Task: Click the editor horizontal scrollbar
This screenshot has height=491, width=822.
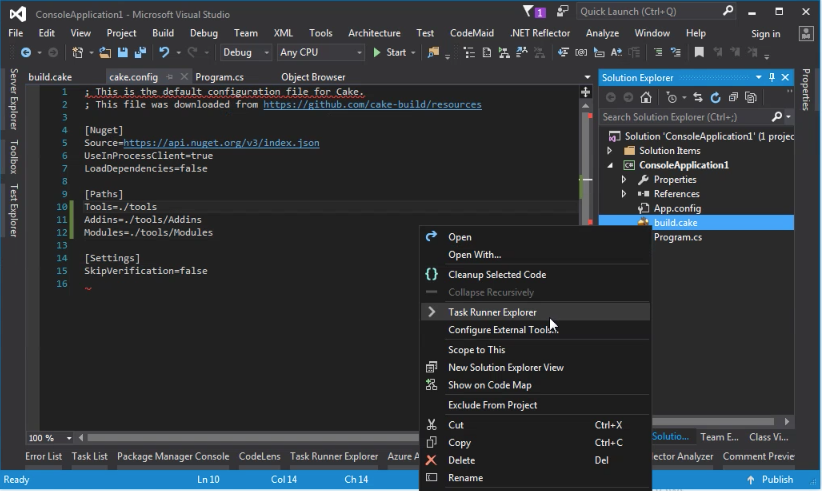Action: 253,438
